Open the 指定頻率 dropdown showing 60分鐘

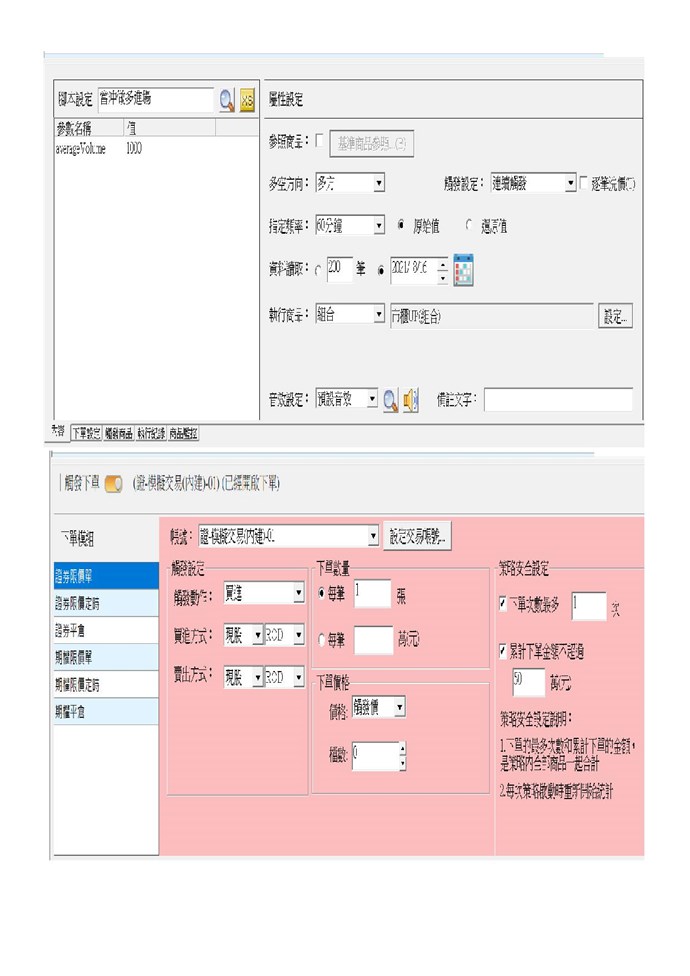(350, 225)
